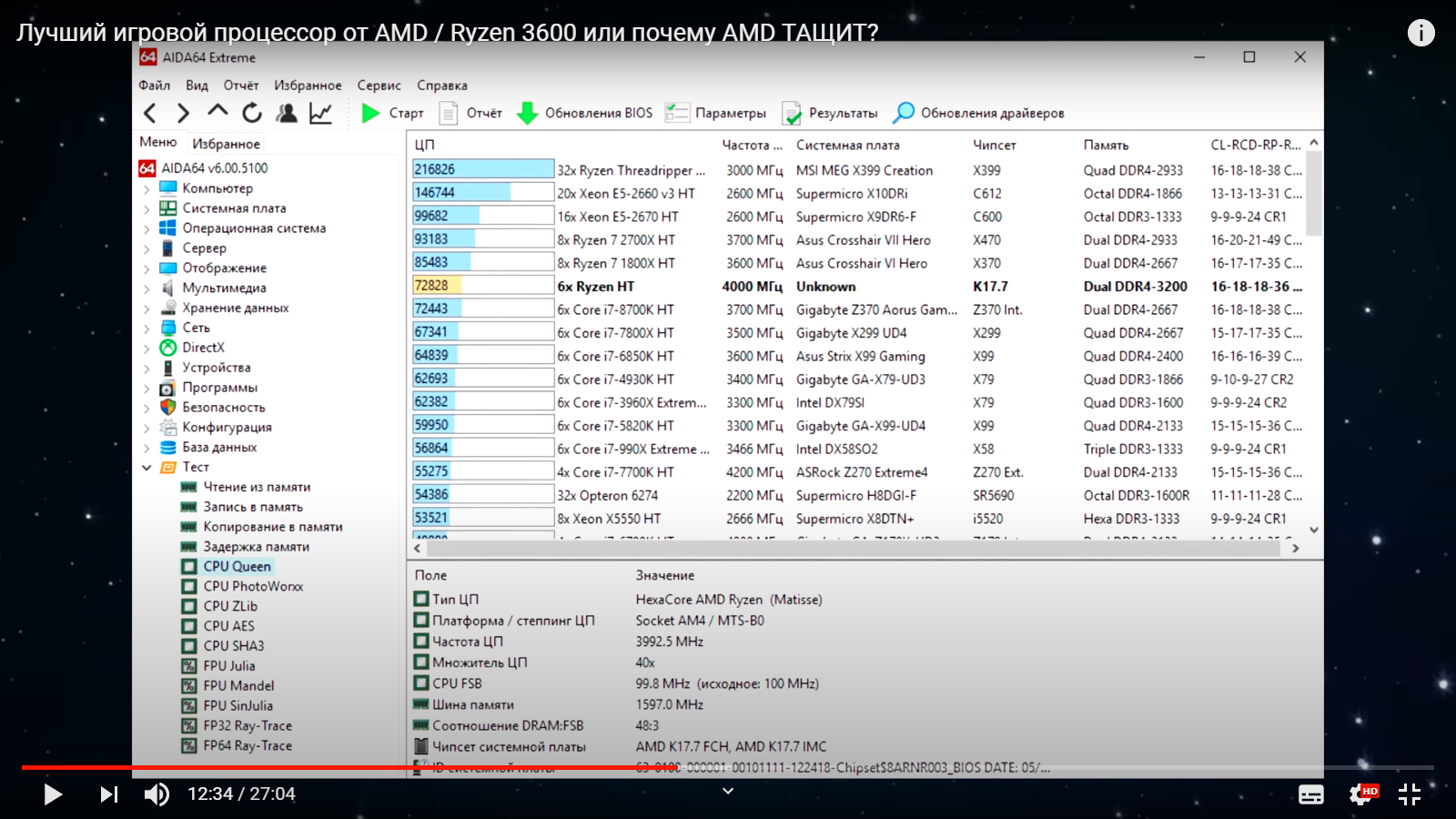The height and width of the screenshot is (819, 1456).
Task: Click the 216826 score bar
Action: 483,169
